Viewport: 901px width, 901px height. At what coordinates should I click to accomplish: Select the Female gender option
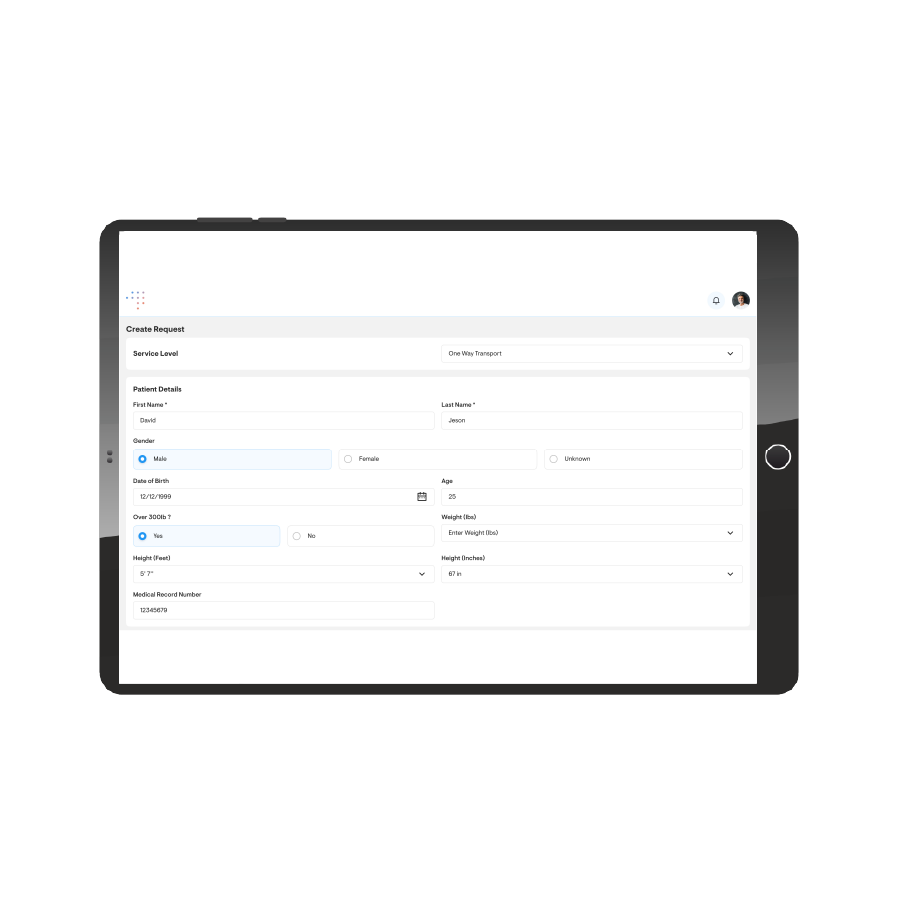pyautogui.click(x=348, y=459)
